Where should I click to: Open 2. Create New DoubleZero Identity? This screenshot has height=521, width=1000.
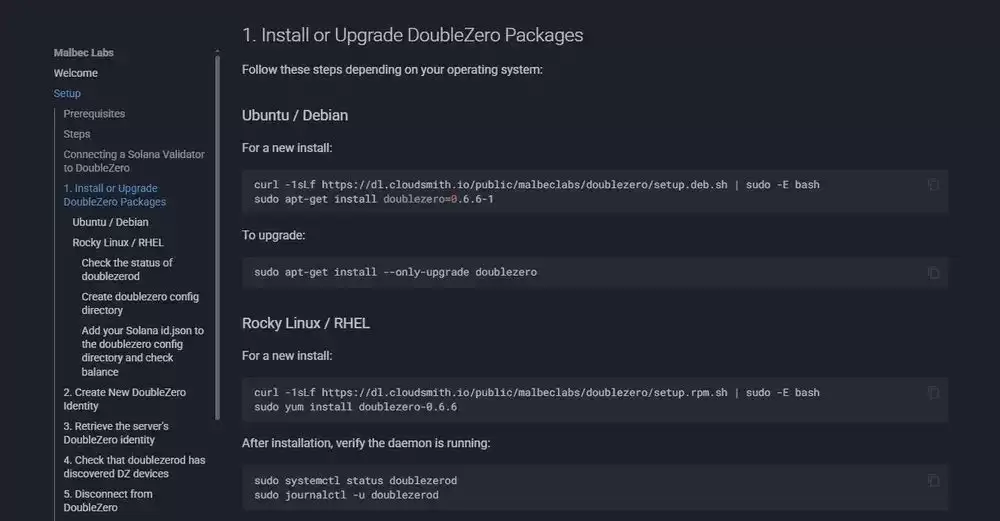click(124, 399)
